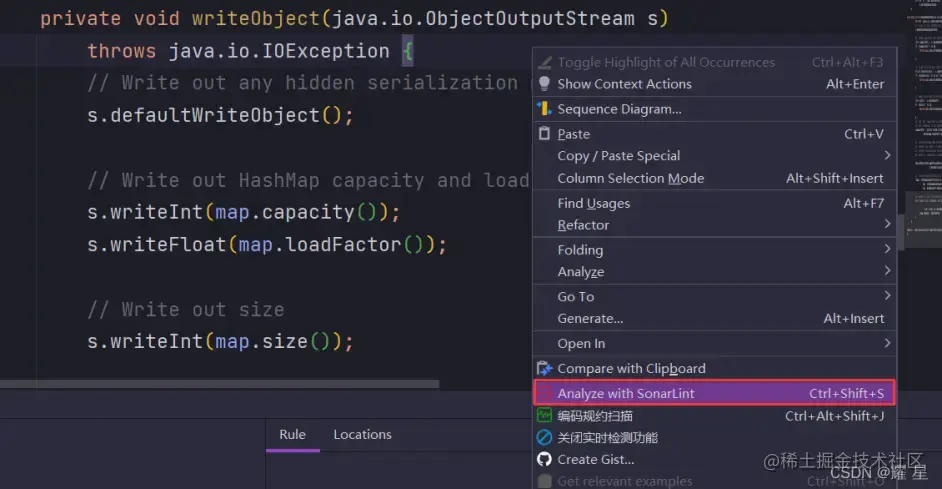The width and height of the screenshot is (942, 489).
Task: Click the 编码规约扫描 green icon
Action: (544, 415)
